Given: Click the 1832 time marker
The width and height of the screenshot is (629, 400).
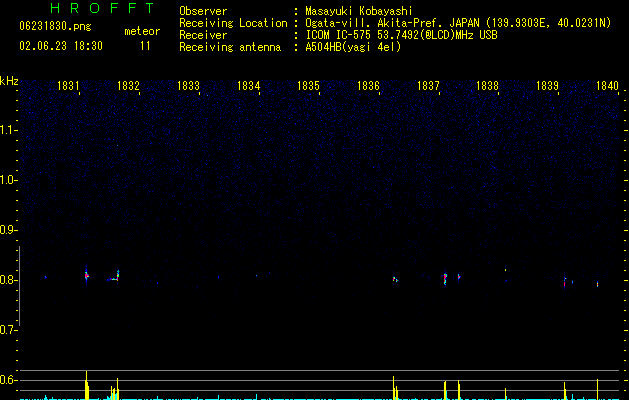Looking at the screenshot, I should point(128,86).
